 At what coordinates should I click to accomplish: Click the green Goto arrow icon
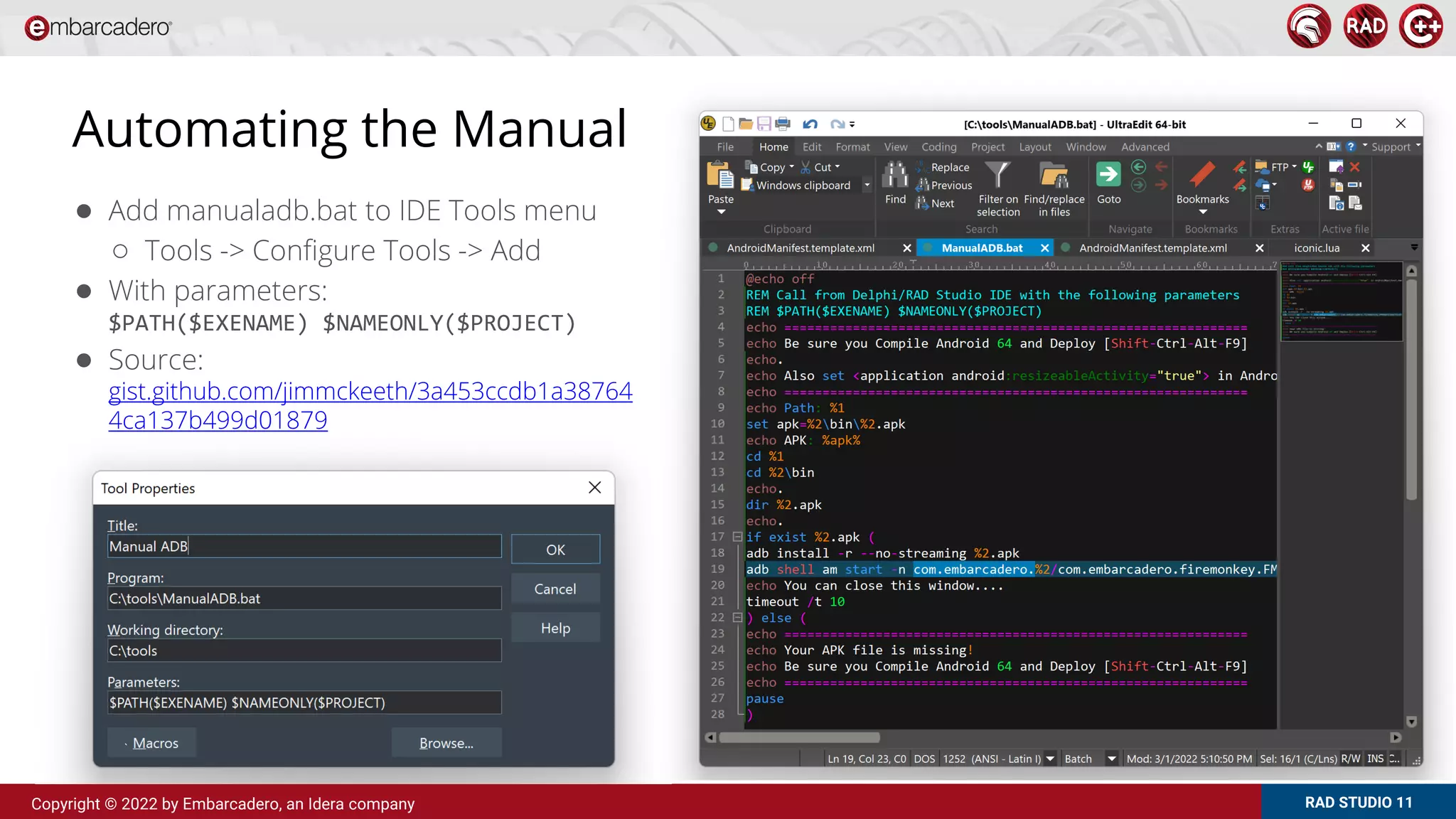pyautogui.click(x=1108, y=174)
